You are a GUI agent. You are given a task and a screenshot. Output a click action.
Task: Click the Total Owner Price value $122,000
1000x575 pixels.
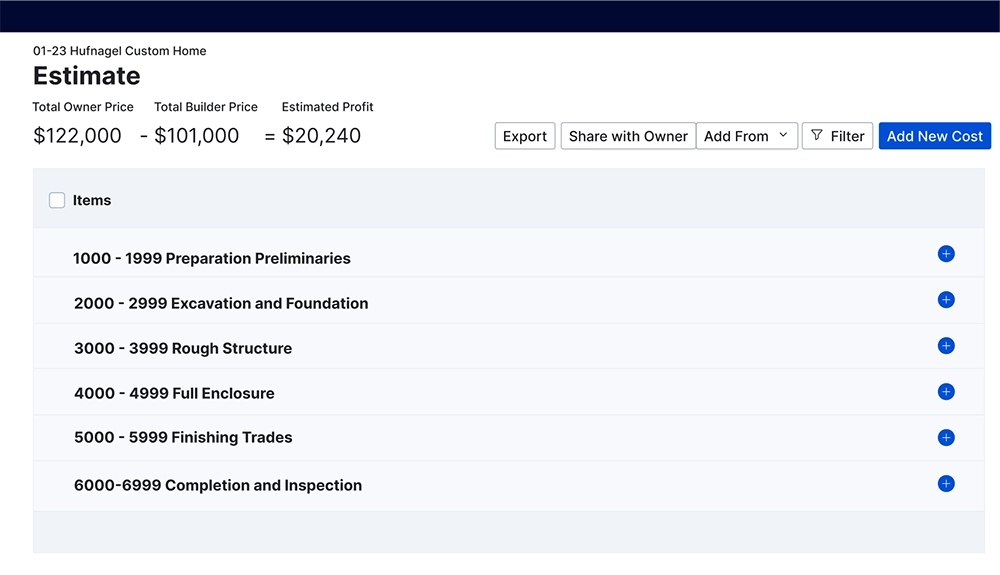[x=77, y=136]
